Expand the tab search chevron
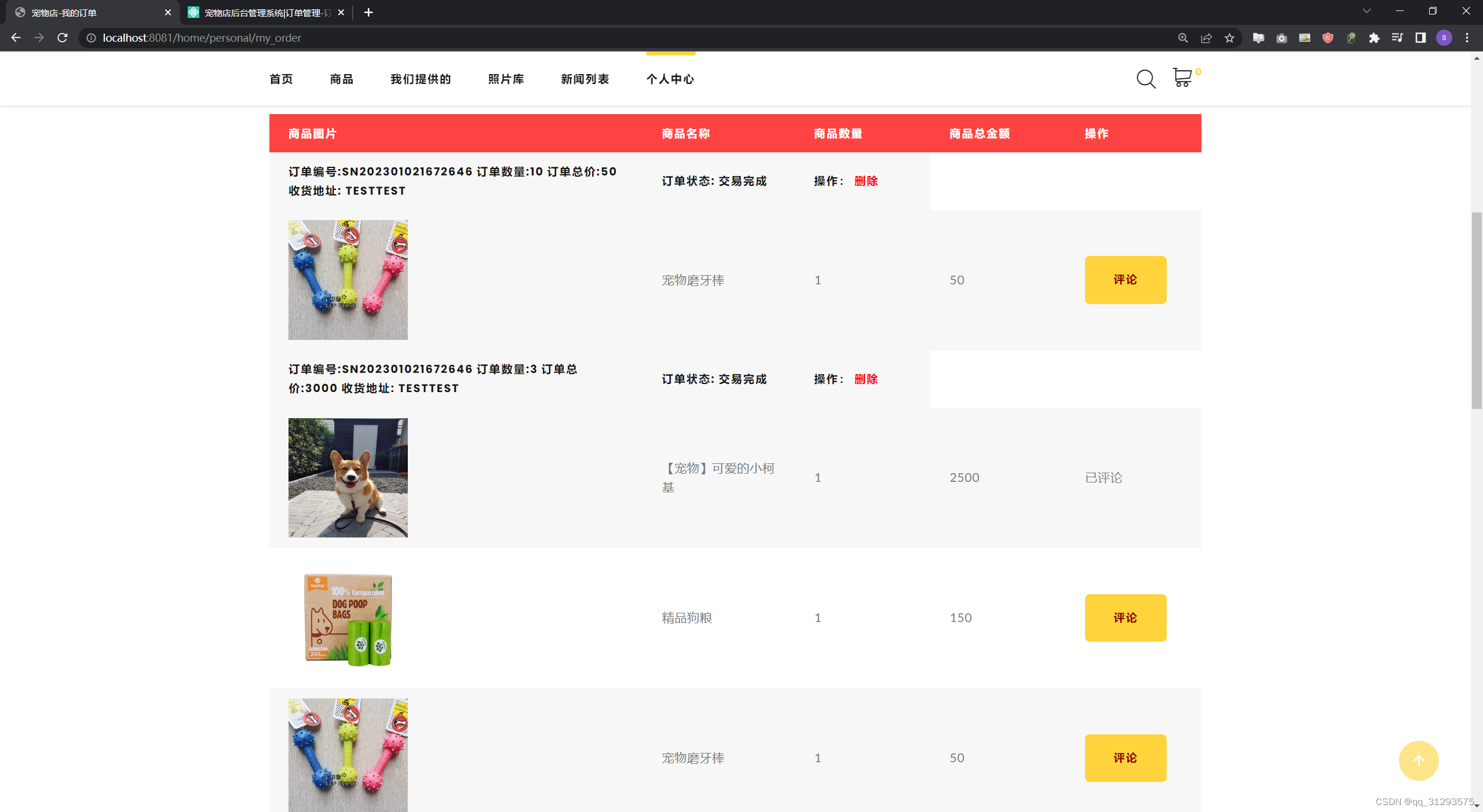 (1367, 11)
